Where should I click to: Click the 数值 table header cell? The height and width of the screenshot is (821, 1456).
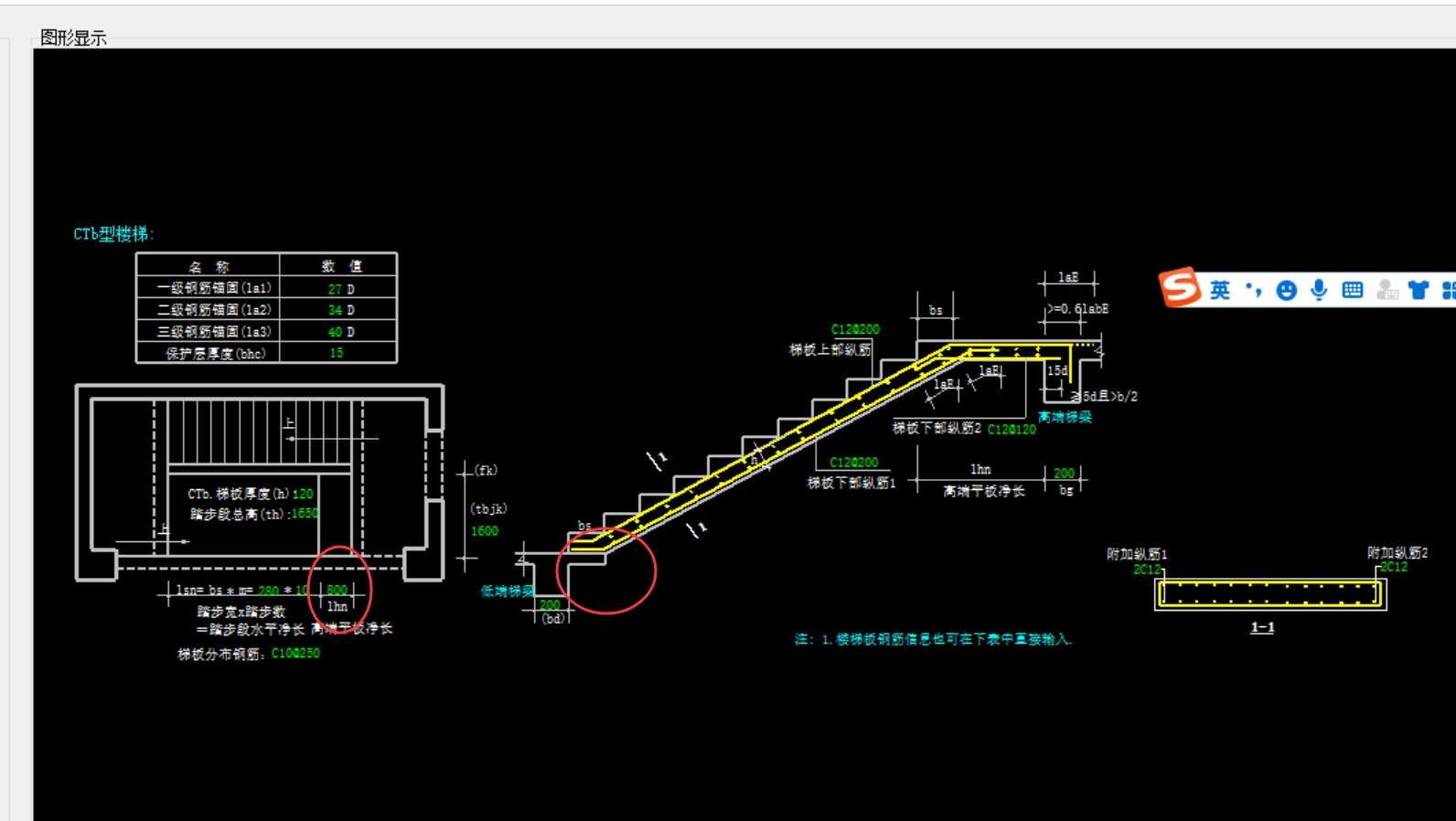coord(341,266)
